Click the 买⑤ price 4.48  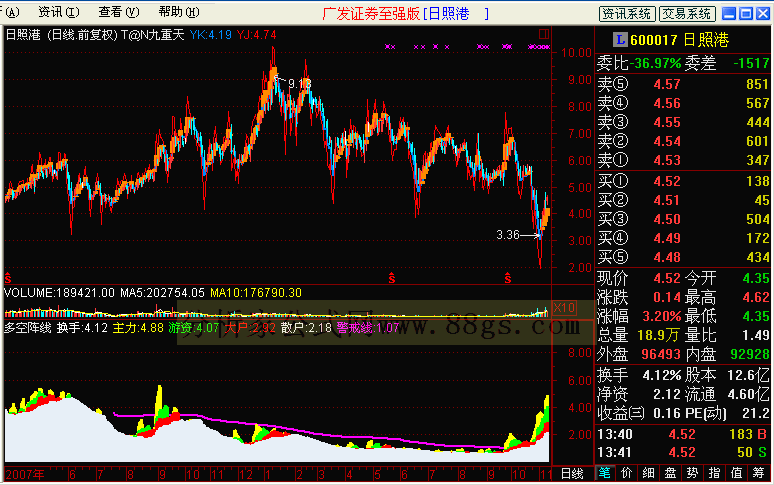[x=667, y=257]
